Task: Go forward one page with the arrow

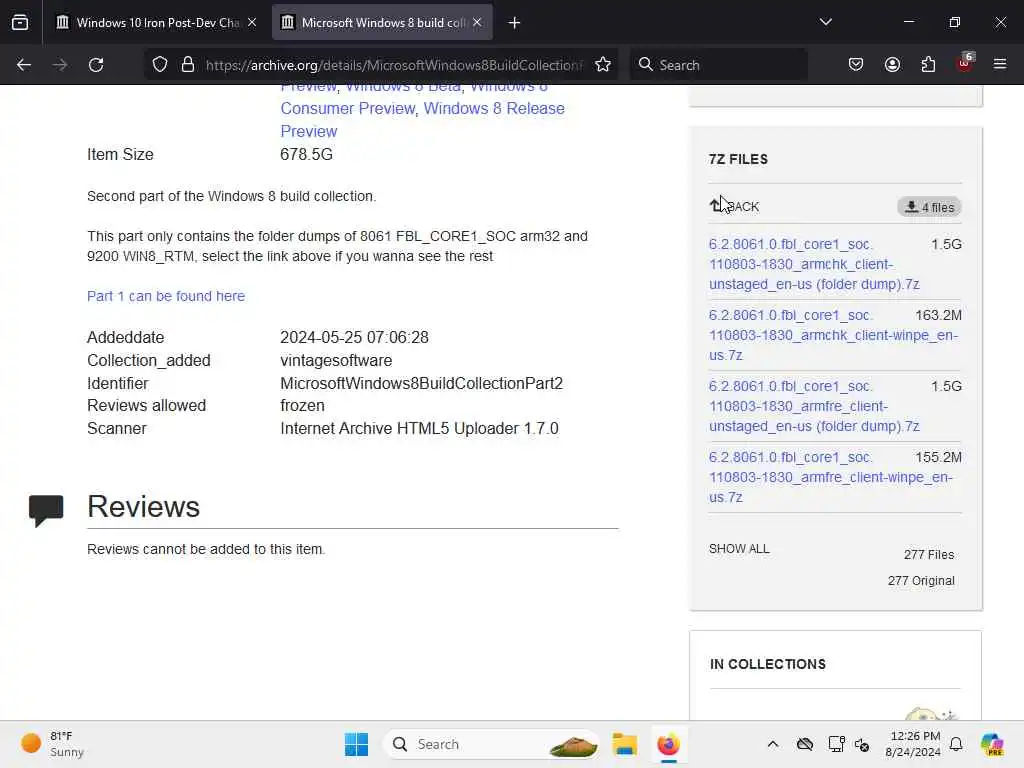Action: (59, 65)
